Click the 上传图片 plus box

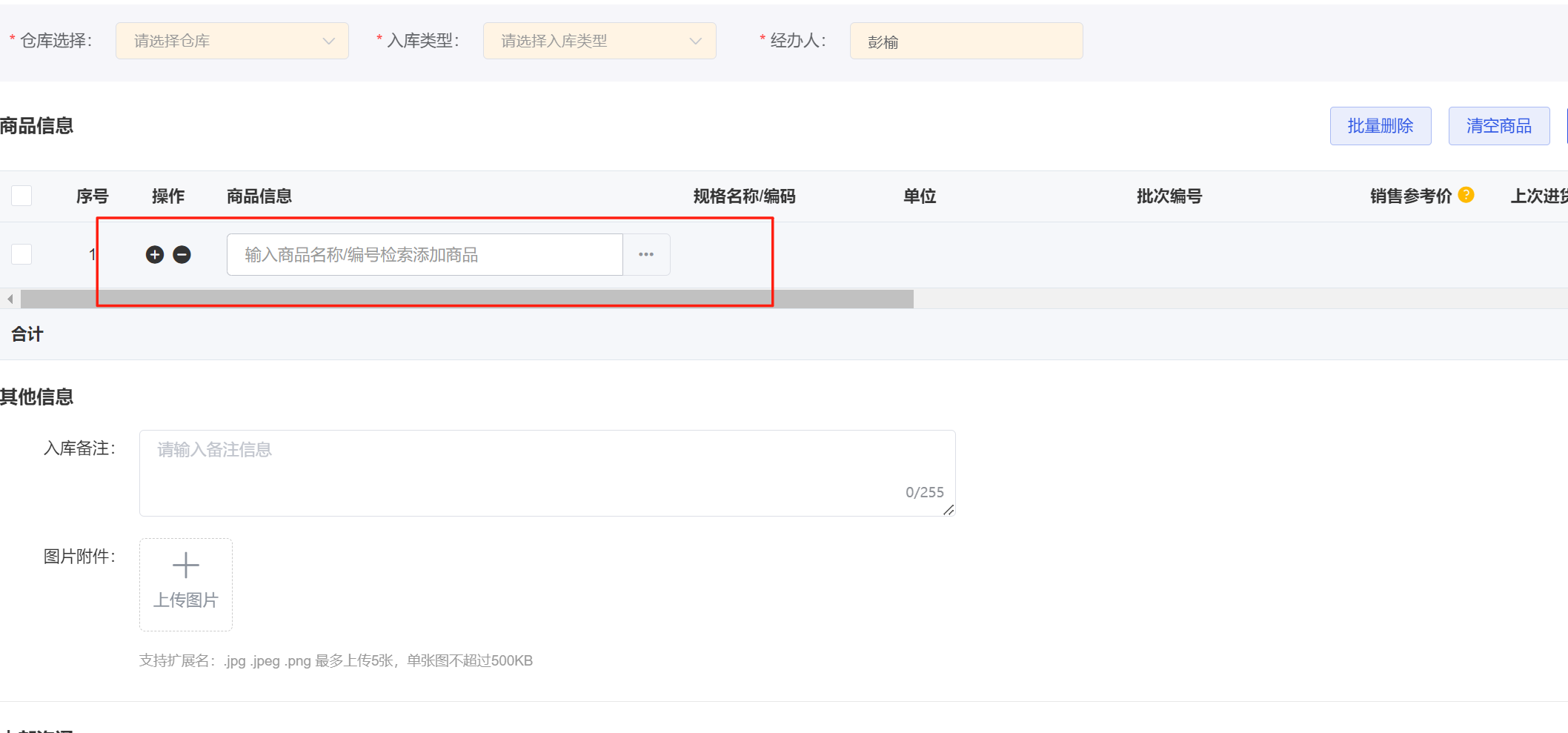pyautogui.click(x=186, y=584)
